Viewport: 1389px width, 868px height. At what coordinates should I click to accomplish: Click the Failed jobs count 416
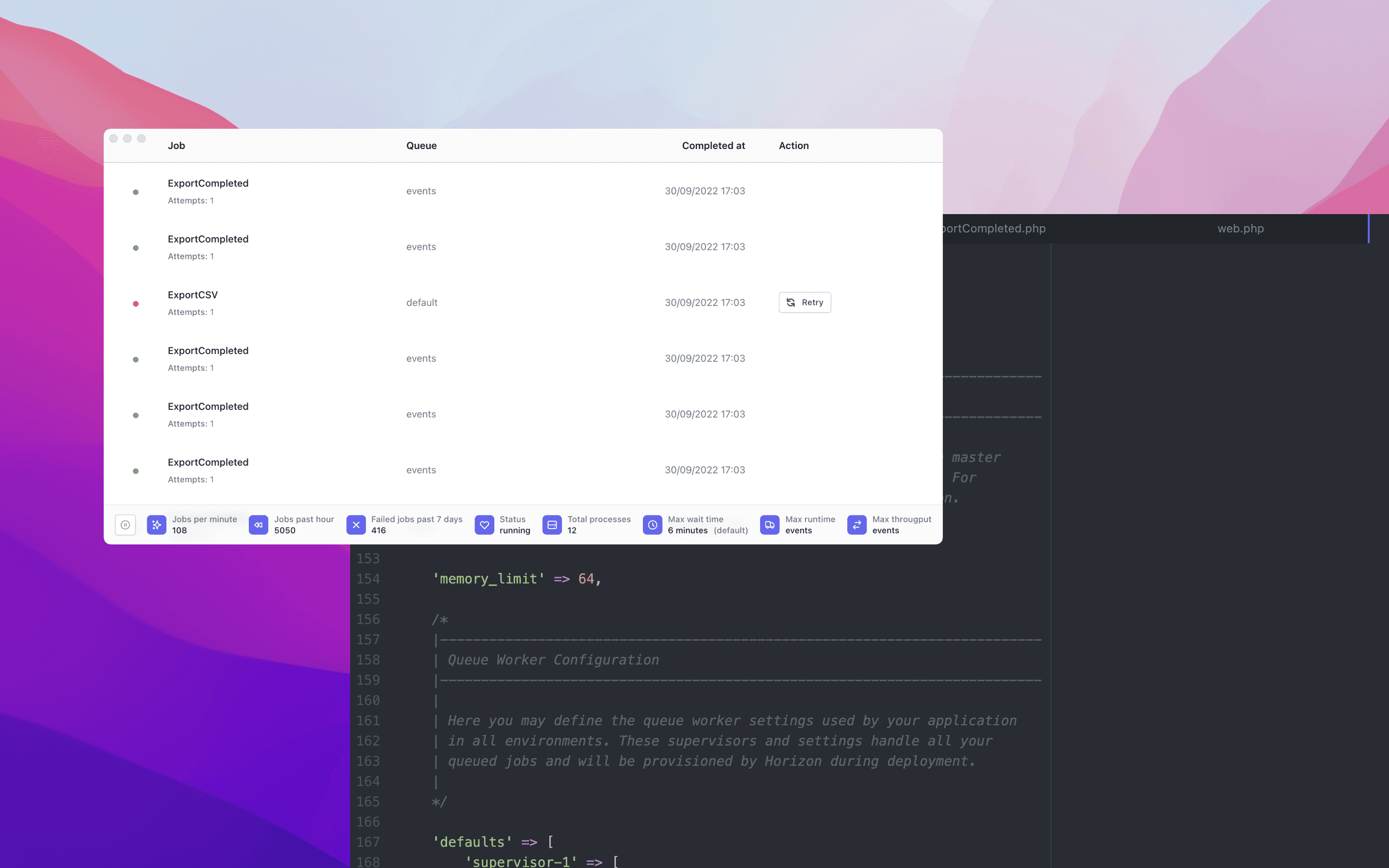(378, 530)
